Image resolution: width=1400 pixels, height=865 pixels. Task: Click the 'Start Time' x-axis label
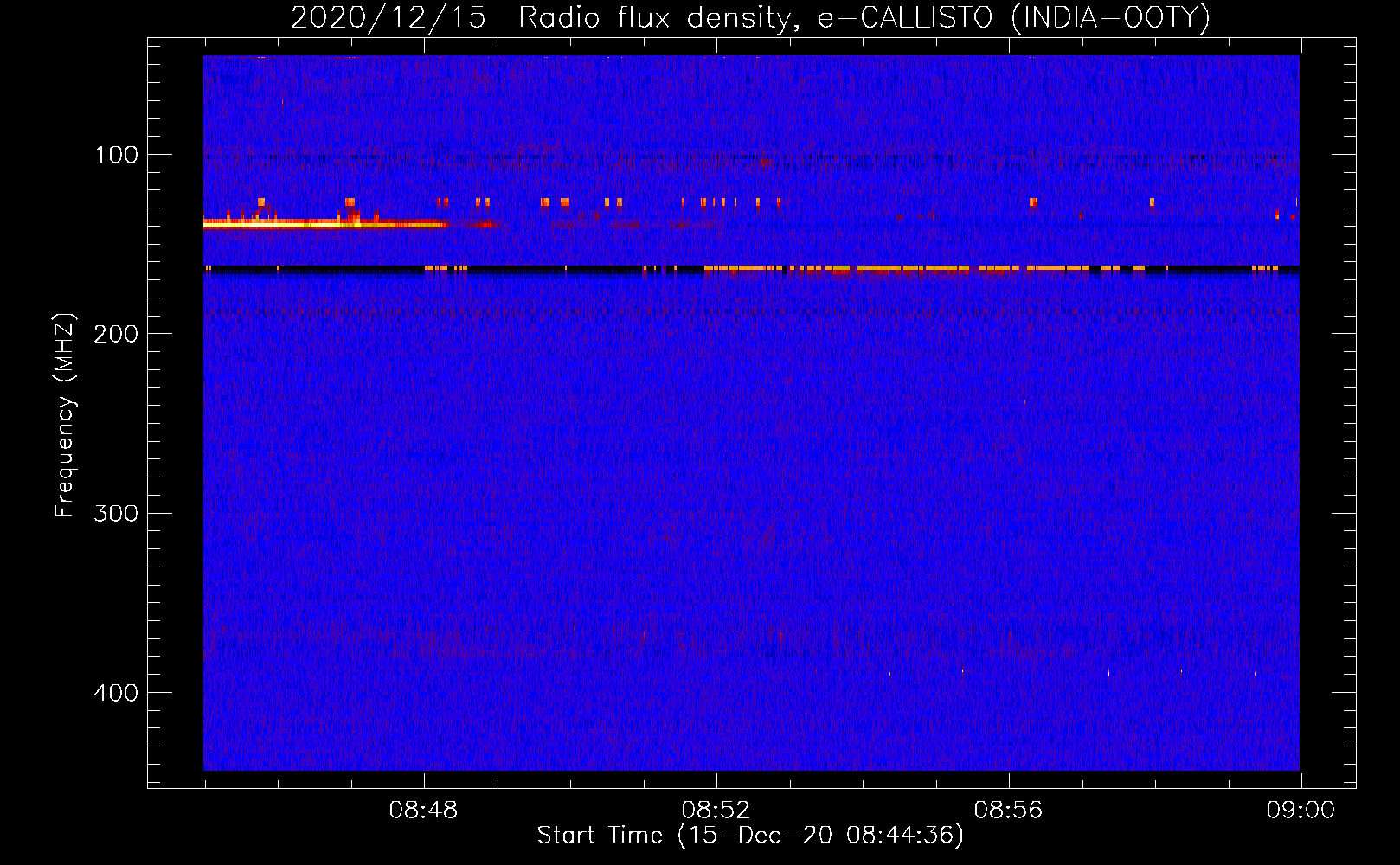pos(750,836)
